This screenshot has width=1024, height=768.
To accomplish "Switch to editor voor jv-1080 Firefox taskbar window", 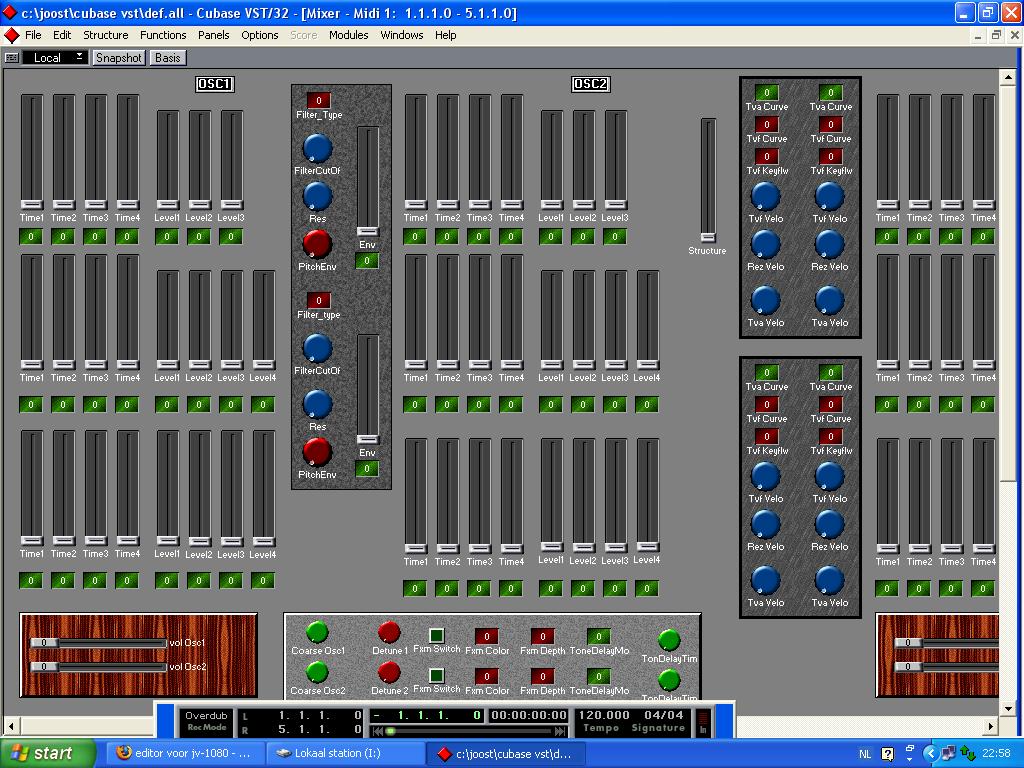I will pos(183,754).
